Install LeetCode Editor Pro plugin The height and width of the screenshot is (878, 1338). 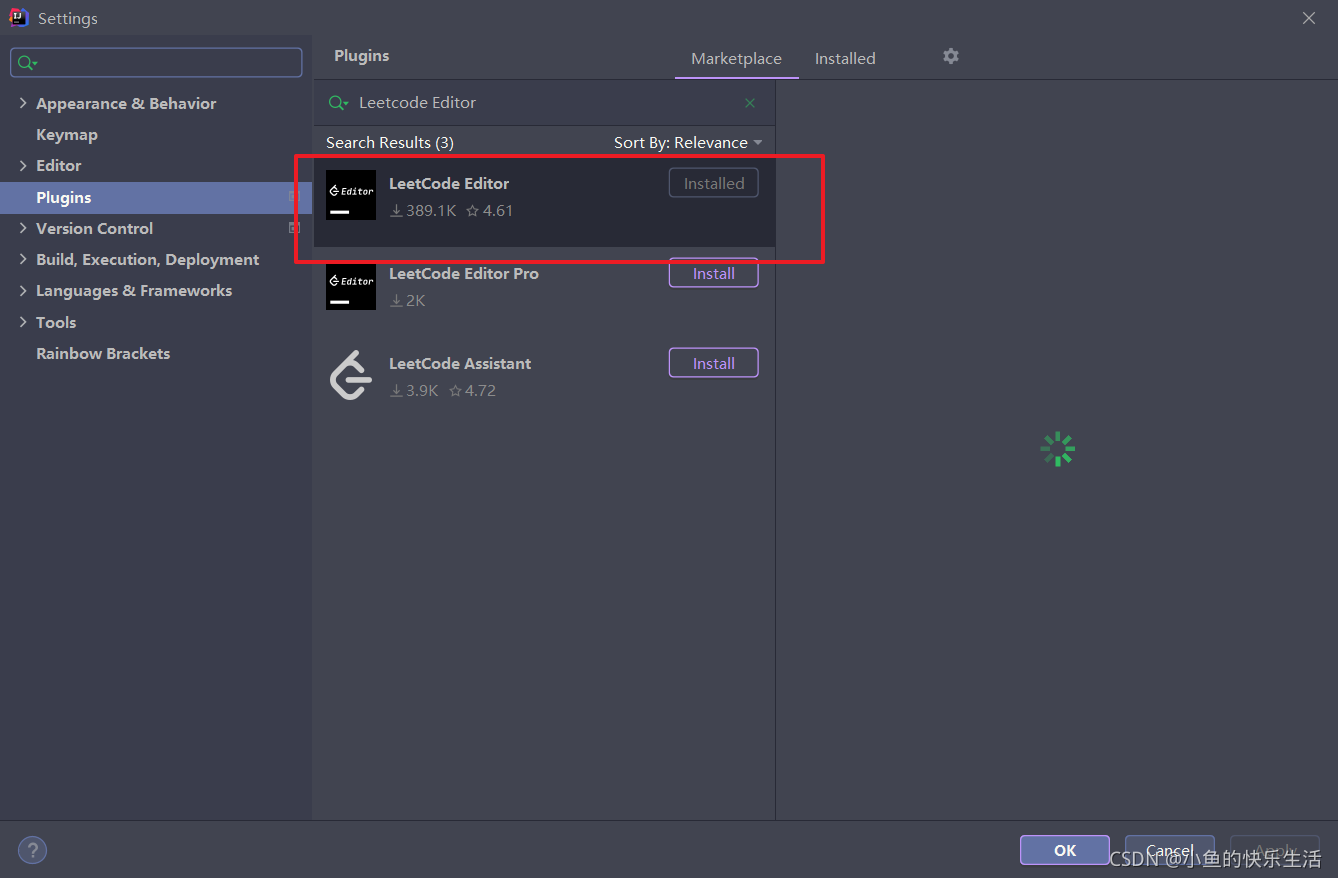(x=714, y=273)
